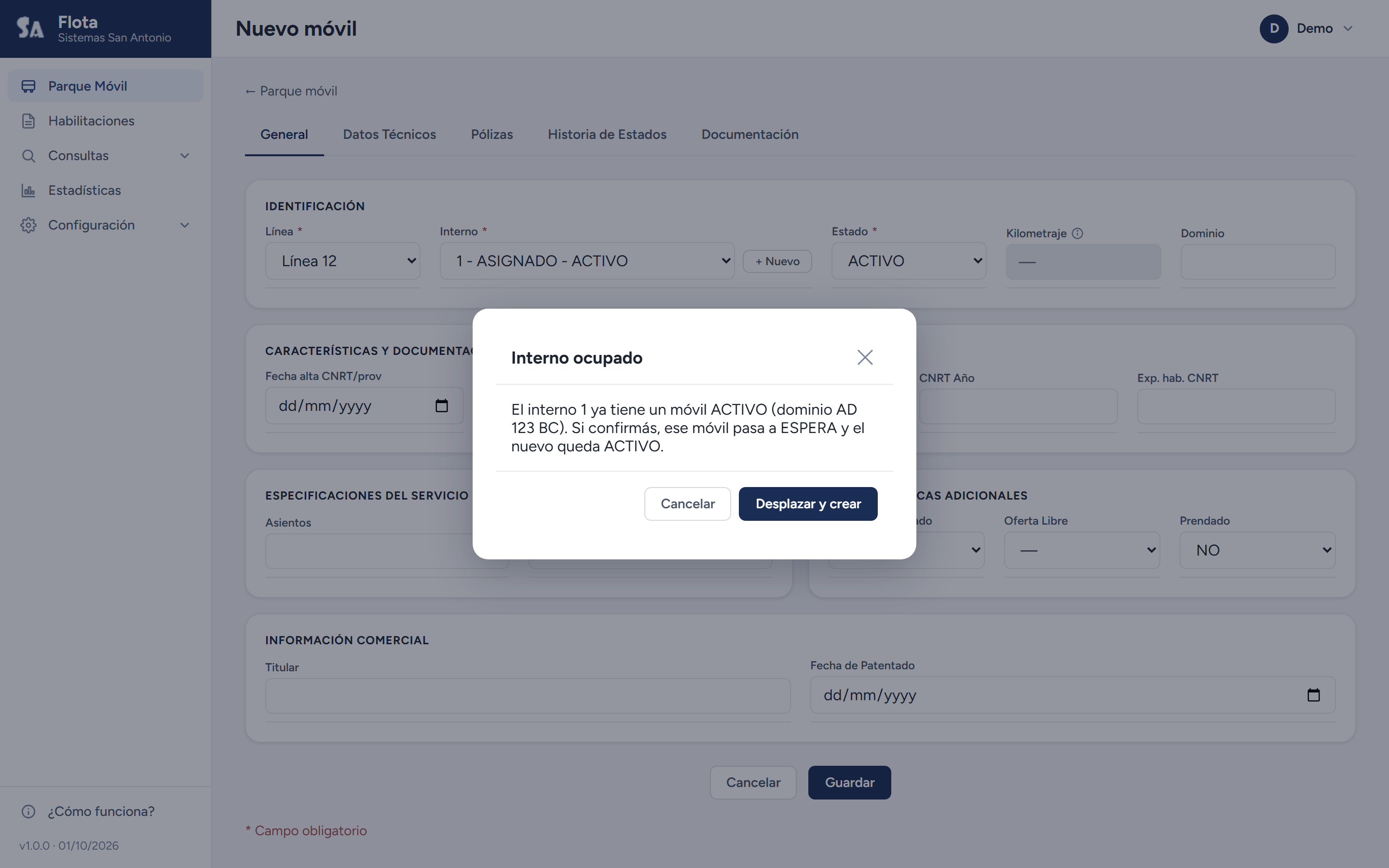1389x868 pixels.
Task: Click the Titular input field
Action: pyautogui.click(x=528, y=696)
